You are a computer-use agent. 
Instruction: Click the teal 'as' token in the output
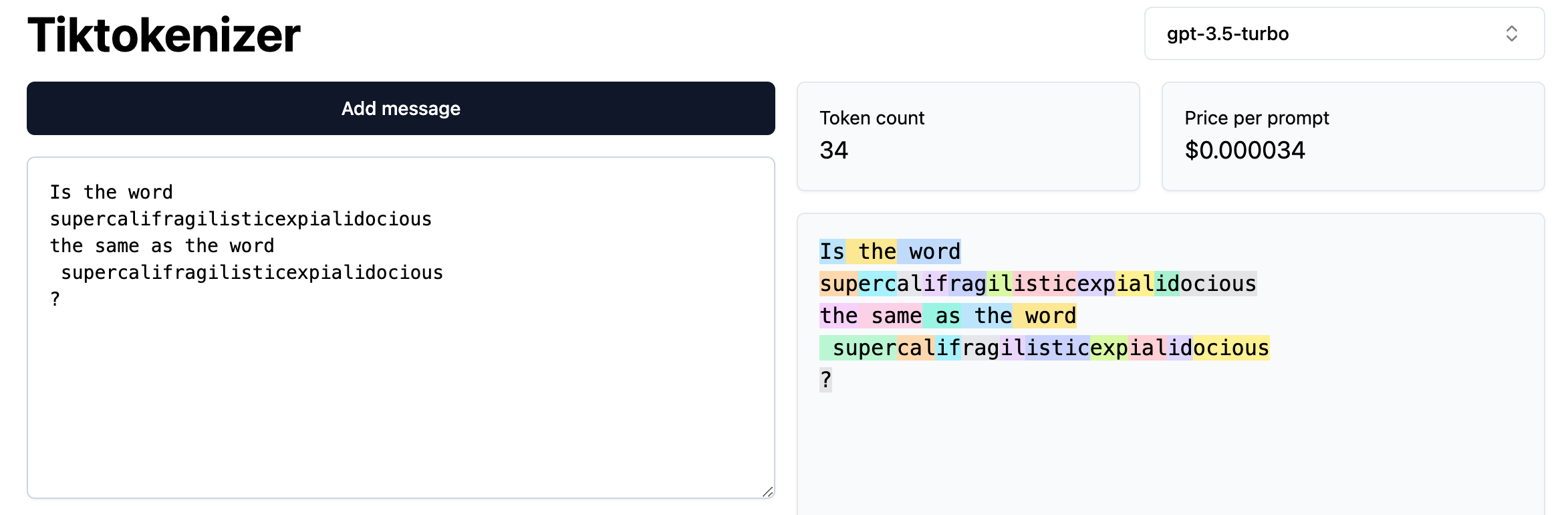942,316
